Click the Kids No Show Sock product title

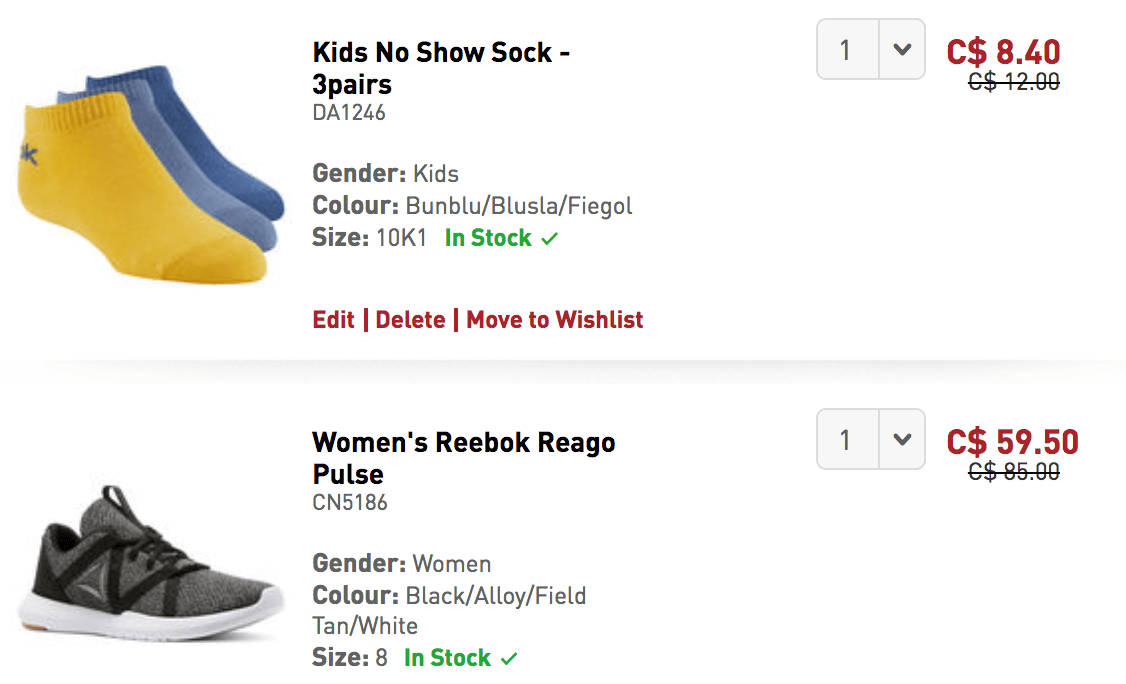[441, 67]
